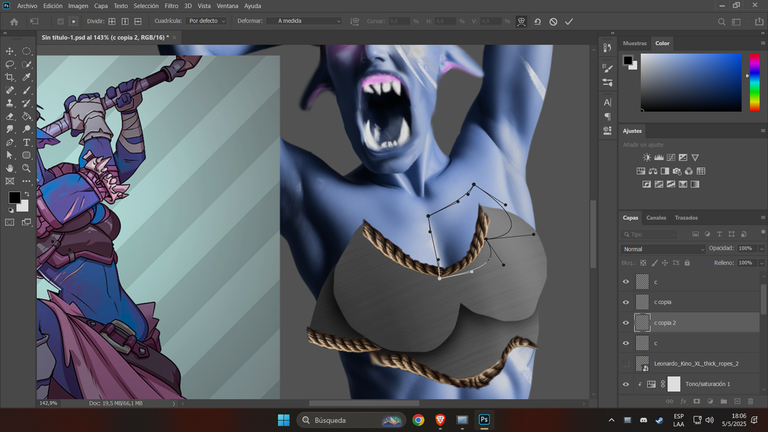Click the hue spectrum slider
The image size is (768, 432).
click(755, 82)
